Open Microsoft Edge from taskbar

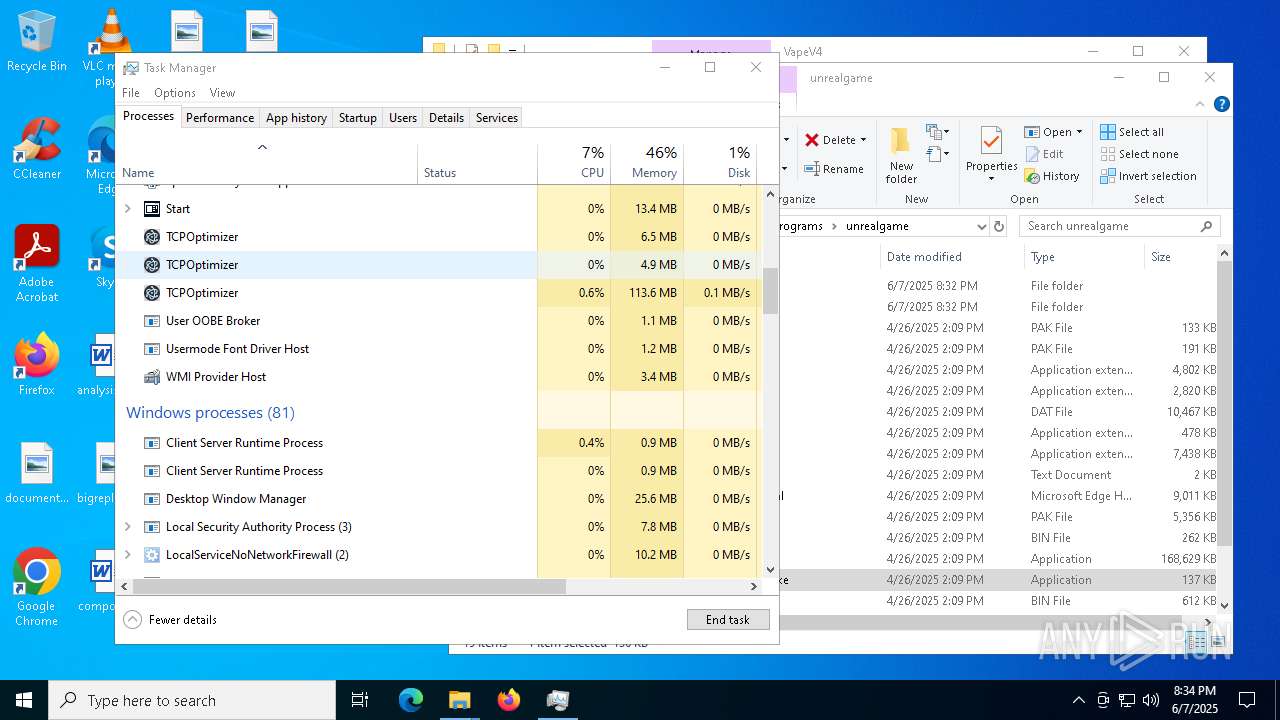click(411, 700)
